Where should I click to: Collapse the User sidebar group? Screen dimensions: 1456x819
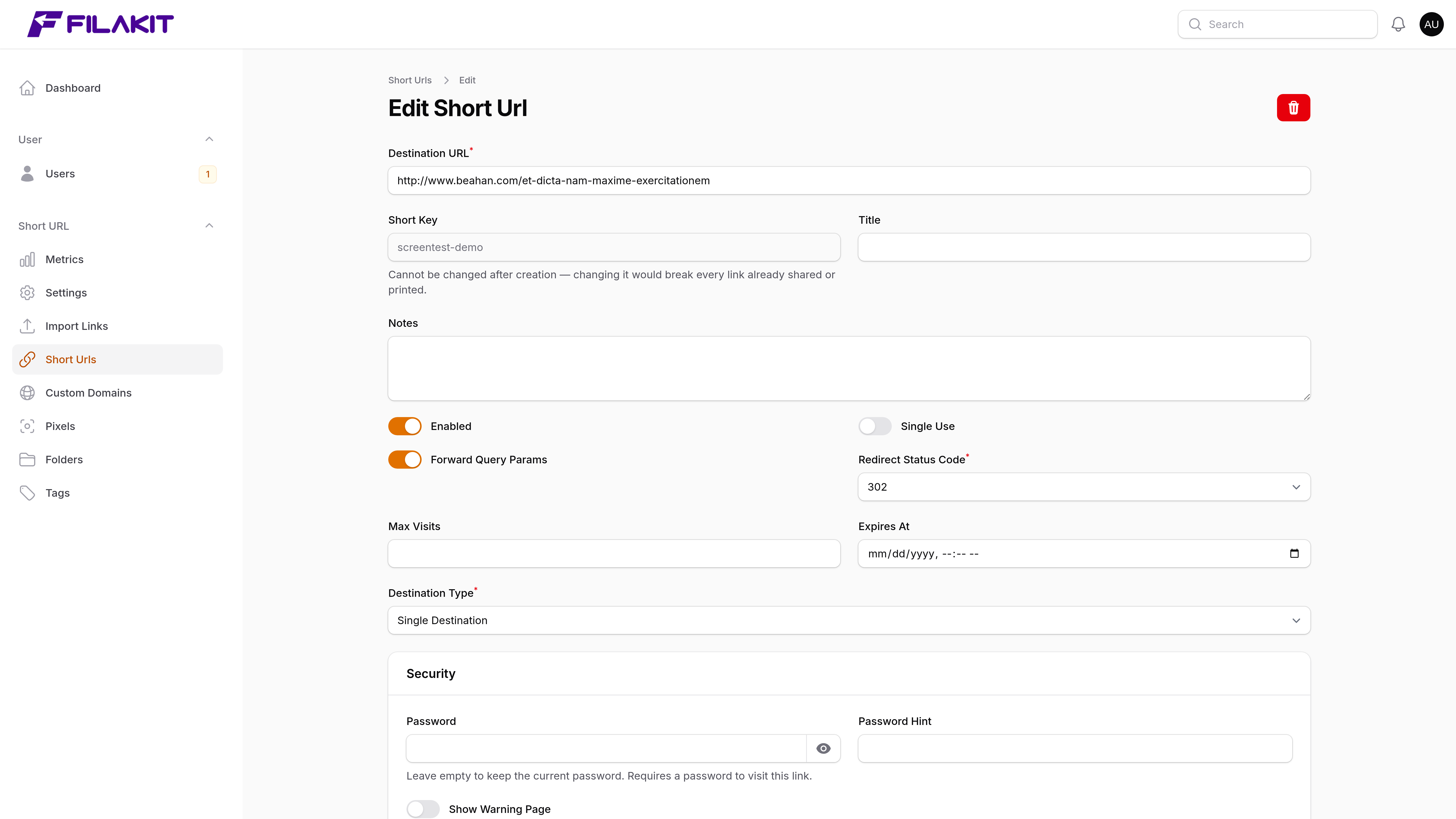tap(209, 140)
